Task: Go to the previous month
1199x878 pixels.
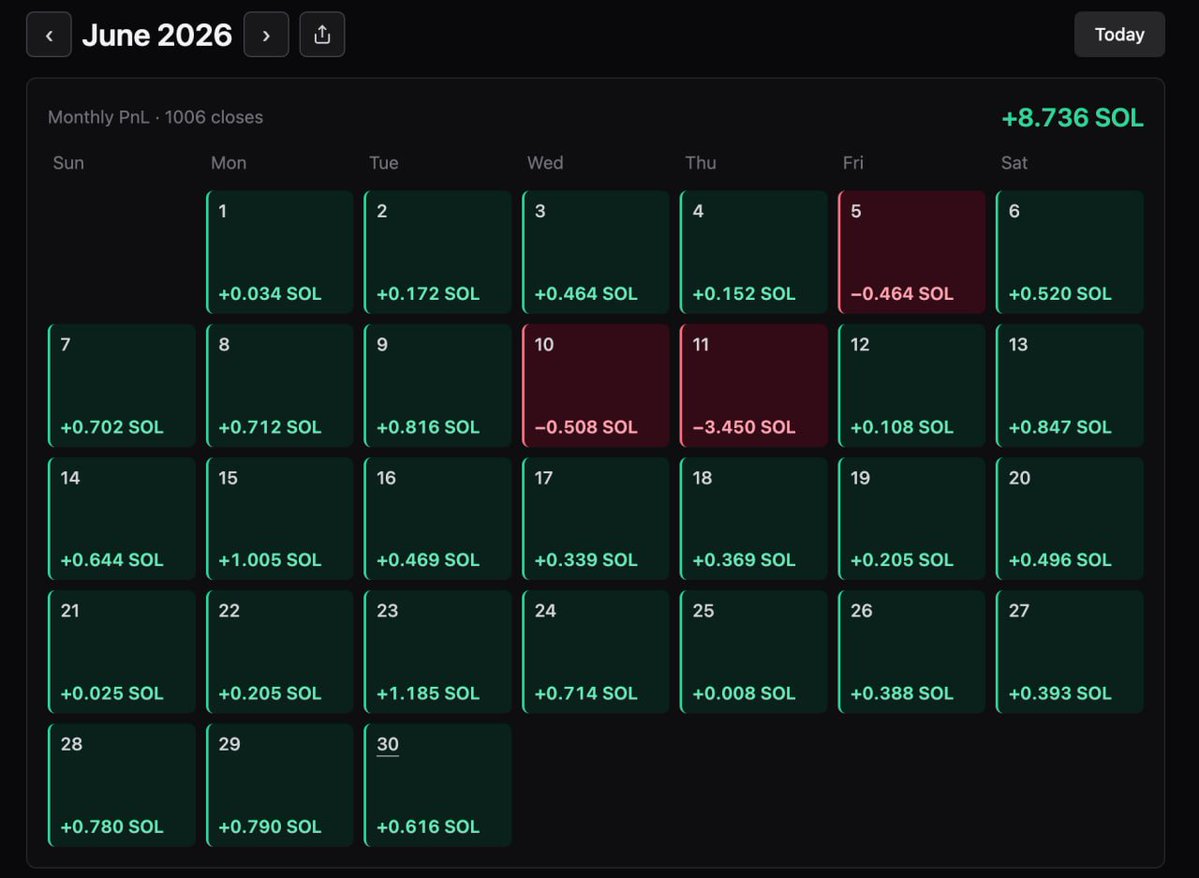Action: [49, 34]
